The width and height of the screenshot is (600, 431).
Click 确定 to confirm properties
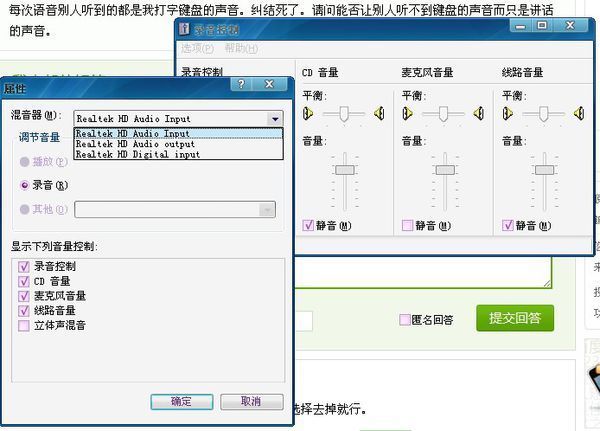tap(182, 402)
